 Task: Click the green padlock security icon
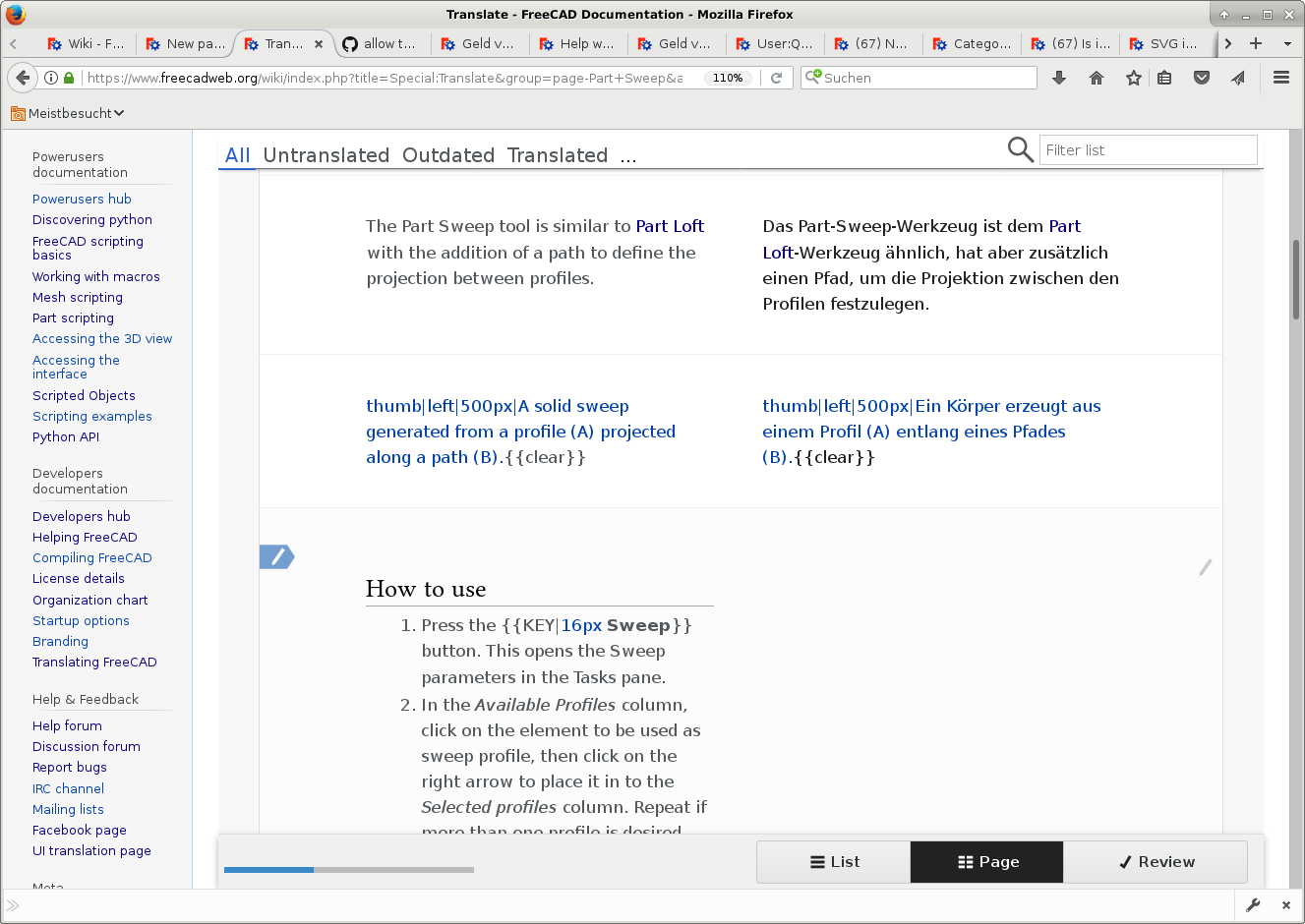pyautogui.click(x=69, y=78)
